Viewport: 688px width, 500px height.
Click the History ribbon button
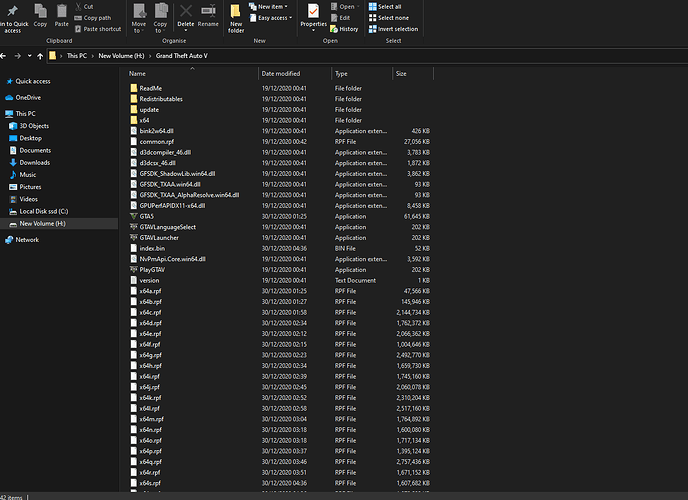tap(344, 29)
